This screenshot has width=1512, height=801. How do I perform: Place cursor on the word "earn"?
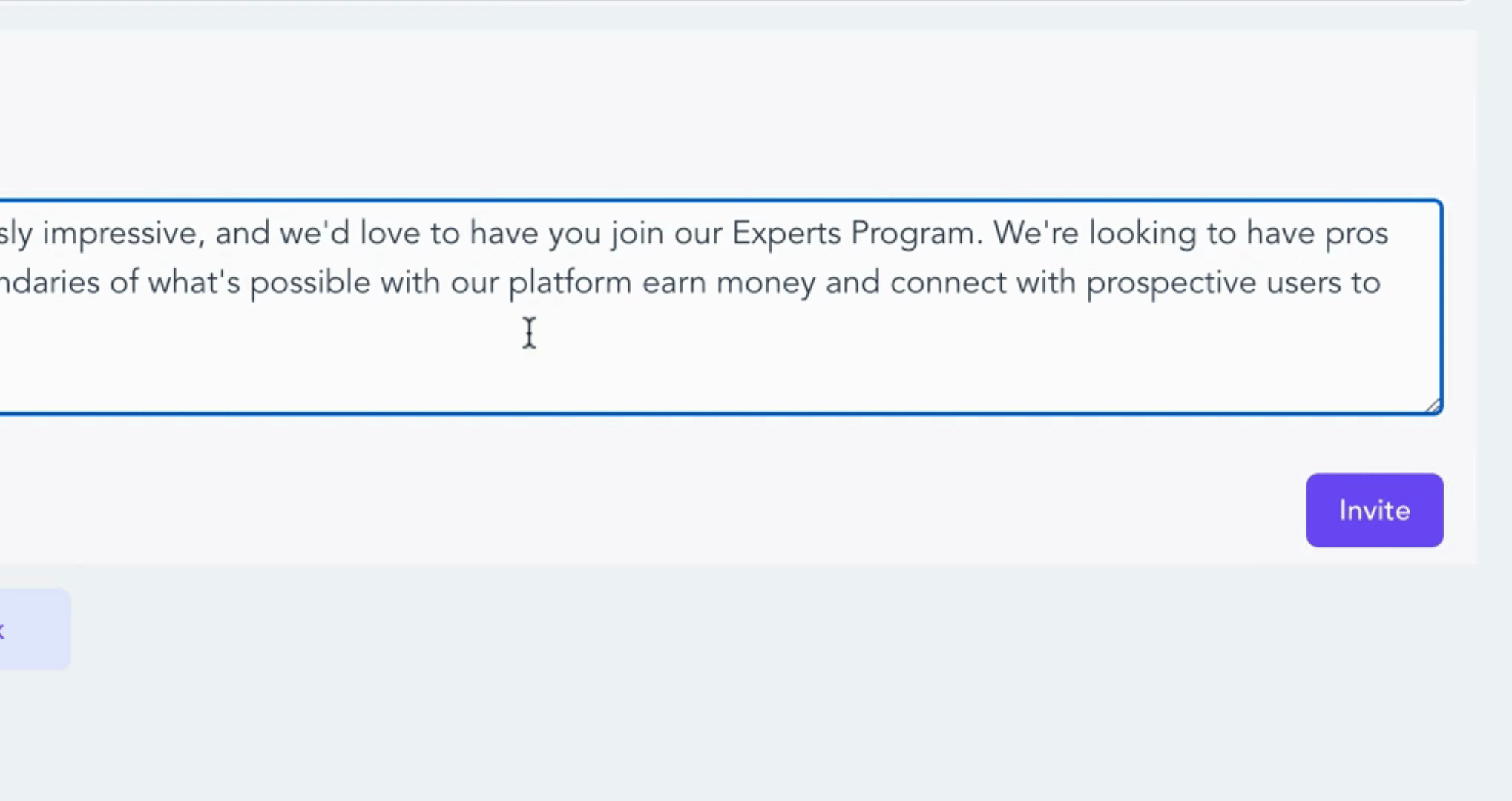point(674,283)
